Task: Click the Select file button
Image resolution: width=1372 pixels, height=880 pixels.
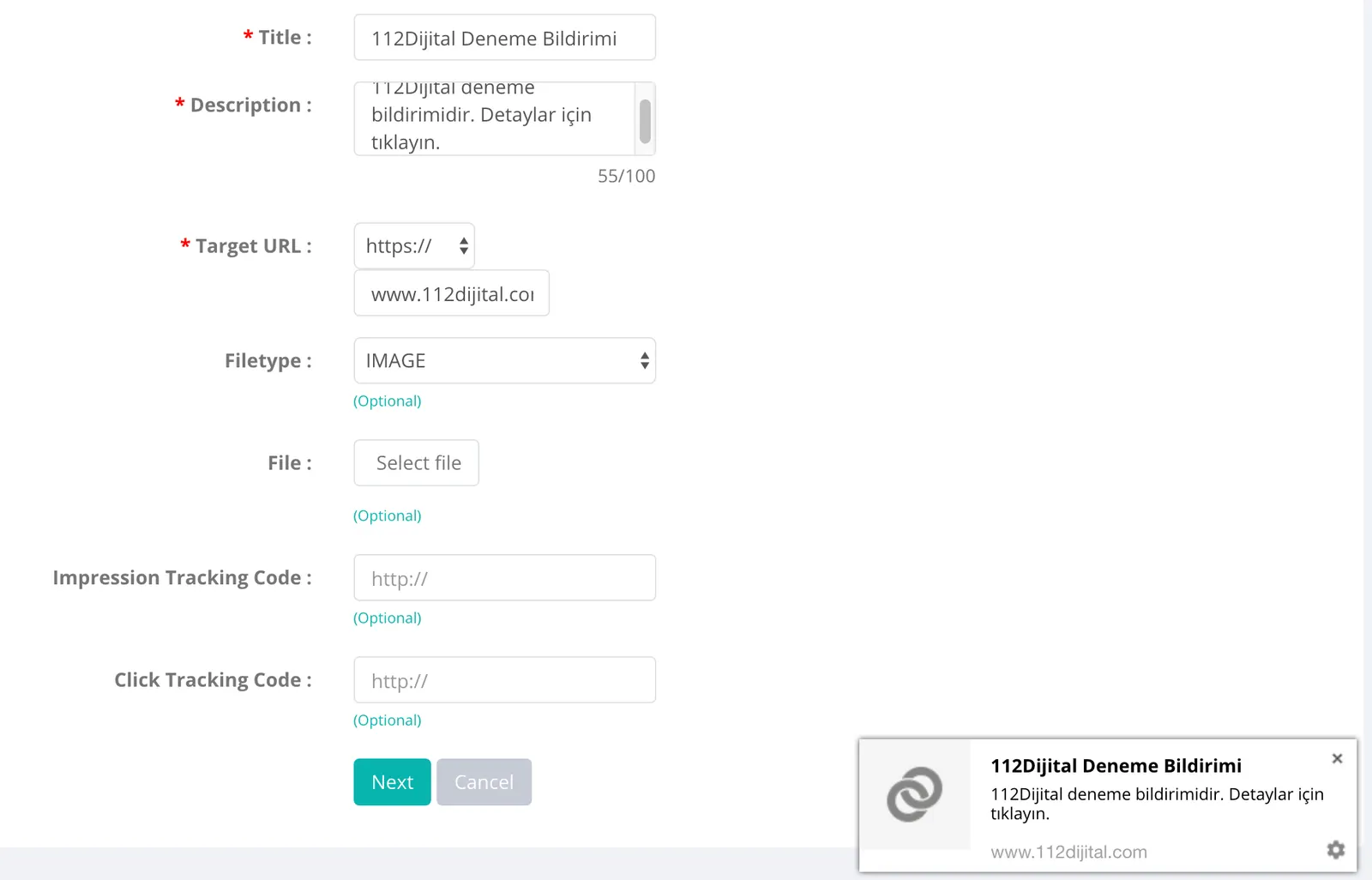Action: (x=417, y=463)
